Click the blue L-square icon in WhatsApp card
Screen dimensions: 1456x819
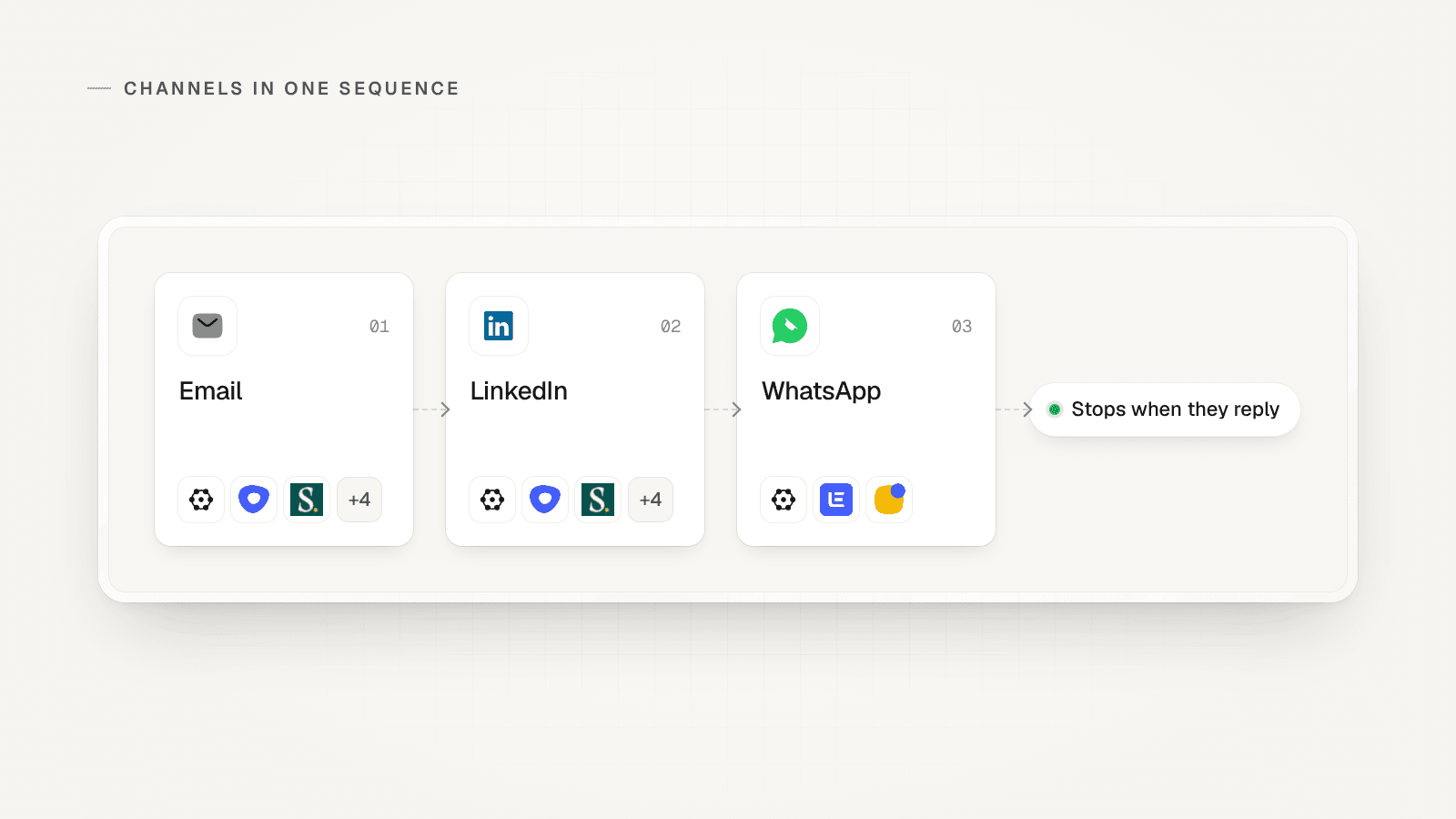click(836, 500)
